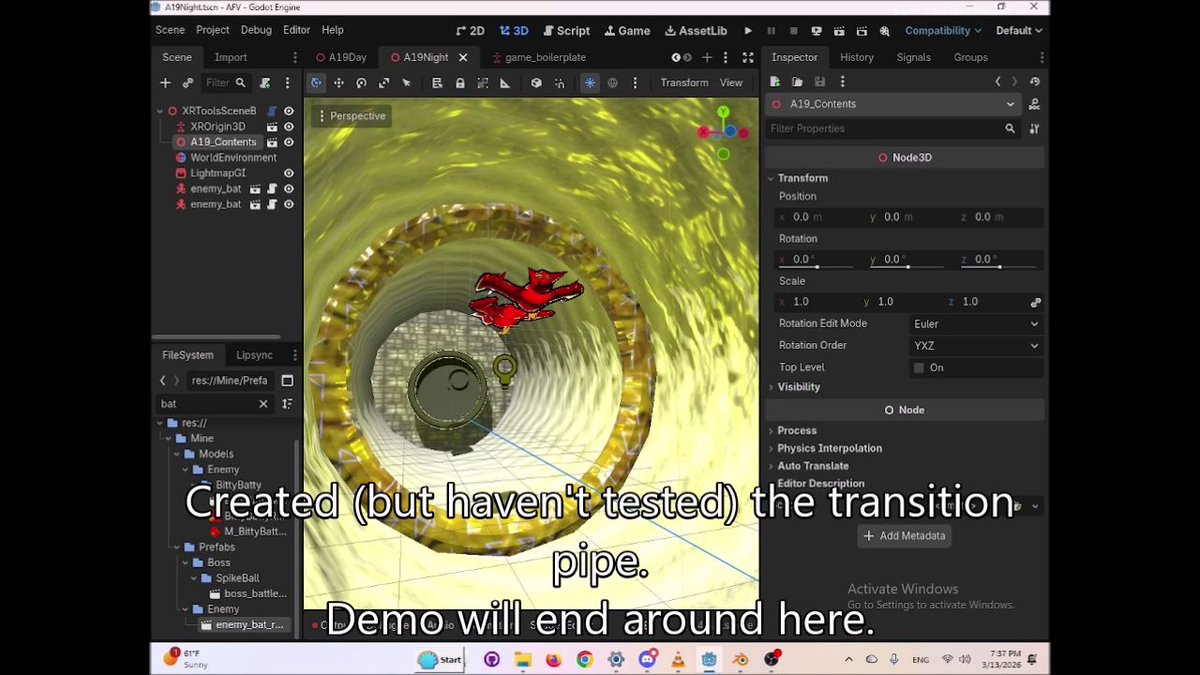Click the Add Metadata button

(x=904, y=536)
